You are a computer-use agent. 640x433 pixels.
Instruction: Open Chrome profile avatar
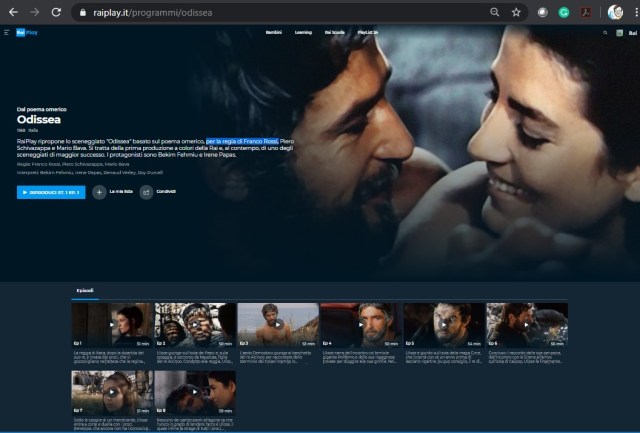615,12
